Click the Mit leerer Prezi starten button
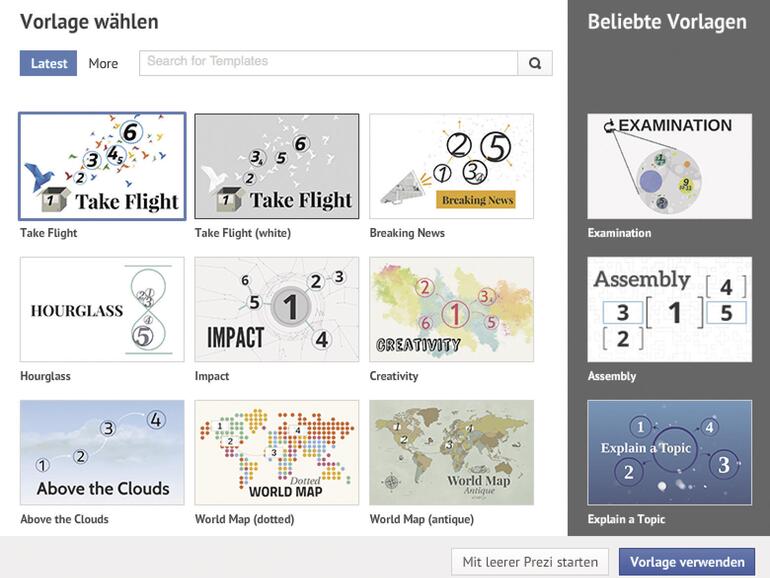 (x=530, y=562)
